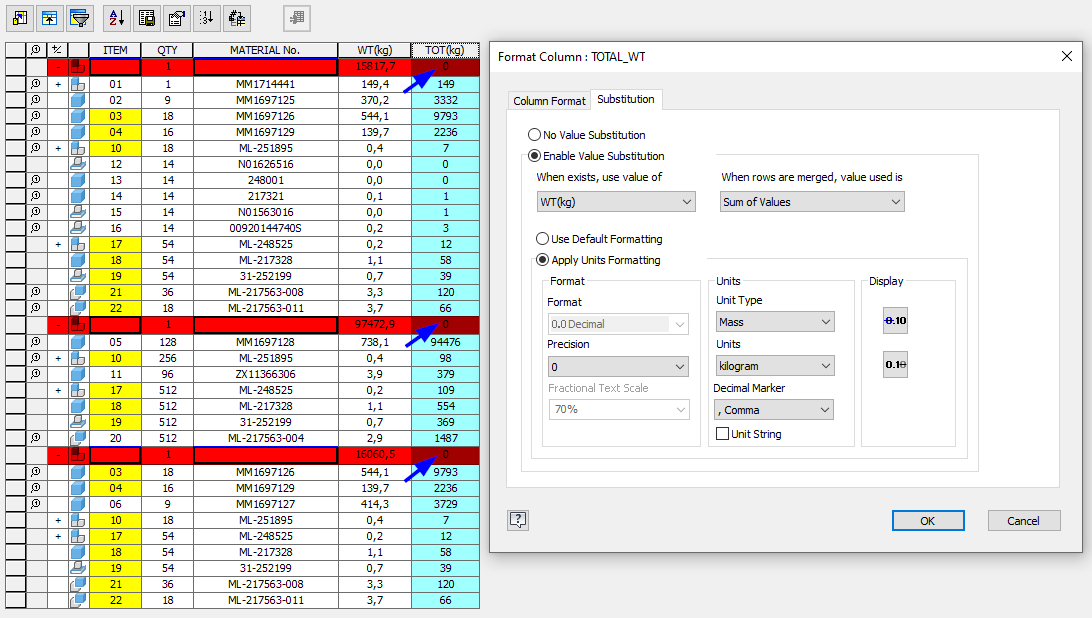Open the Substitution tab

[x=626, y=99]
